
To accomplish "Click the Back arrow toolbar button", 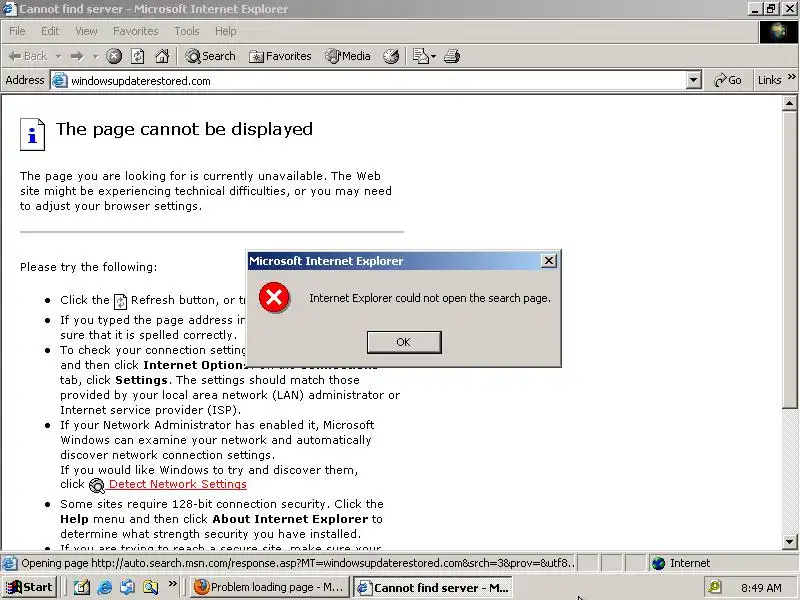I will tap(28, 56).
